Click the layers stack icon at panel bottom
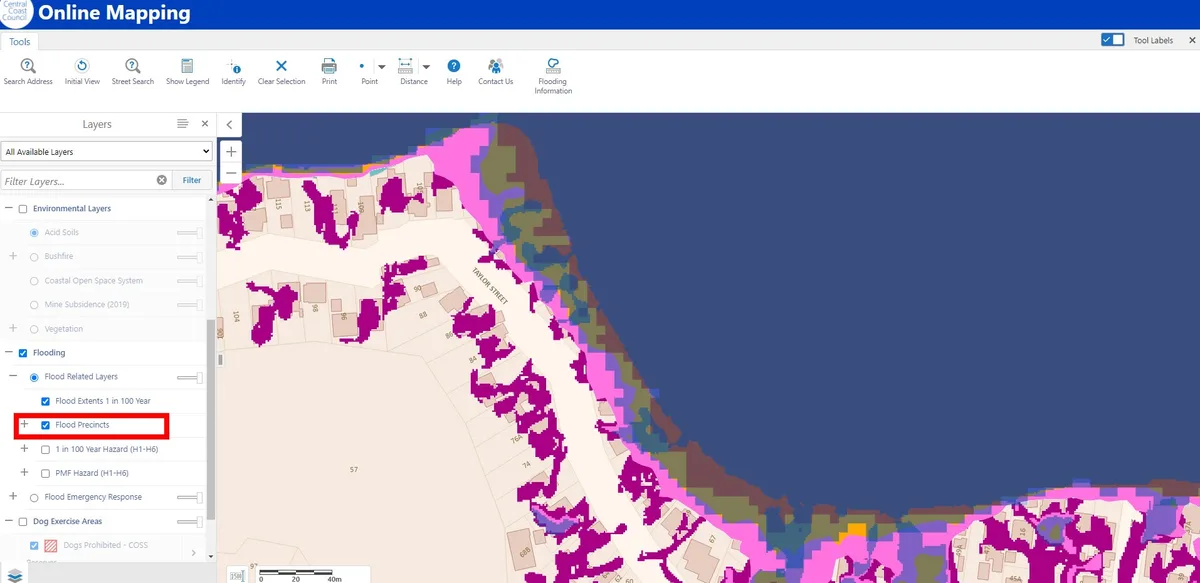 [x=16, y=576]
